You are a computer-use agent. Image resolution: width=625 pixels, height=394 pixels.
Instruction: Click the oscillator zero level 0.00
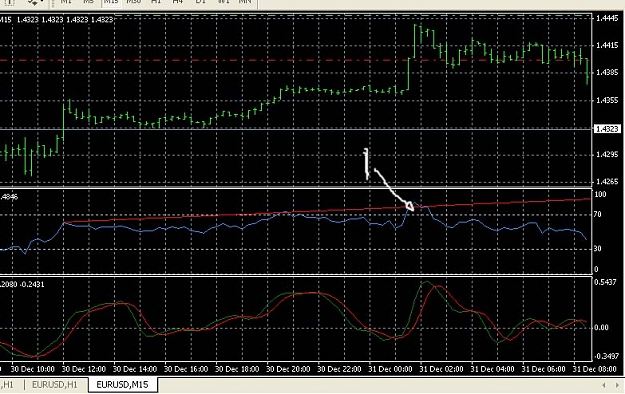pos(601,327)
